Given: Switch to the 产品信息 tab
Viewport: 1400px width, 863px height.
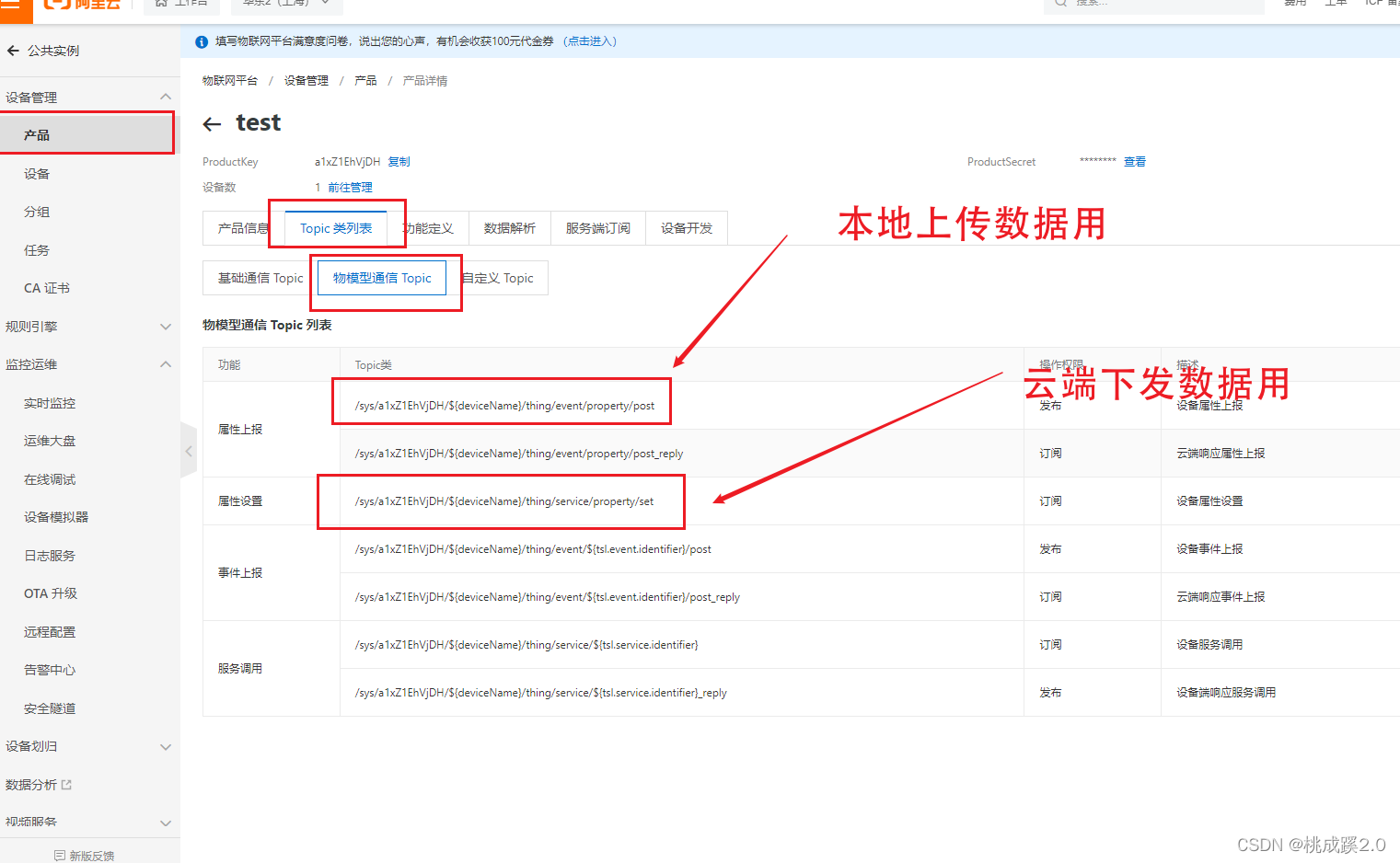Looking at the screenshot, I should tap(243, 228).
